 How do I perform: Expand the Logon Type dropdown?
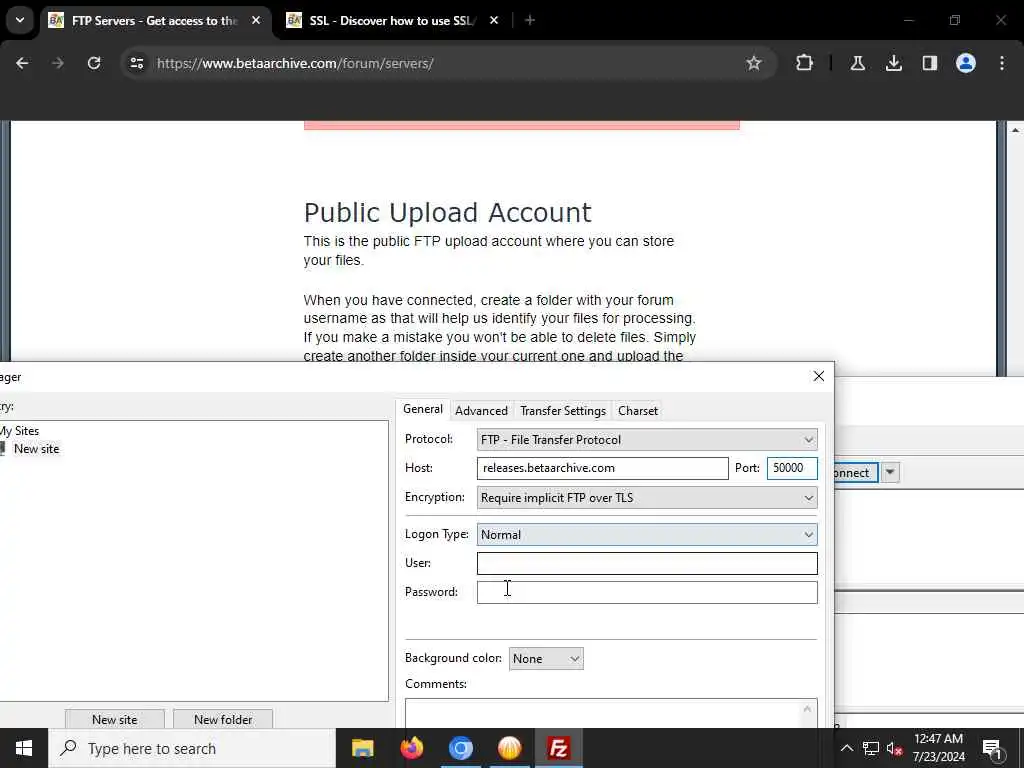pos(647,534)
